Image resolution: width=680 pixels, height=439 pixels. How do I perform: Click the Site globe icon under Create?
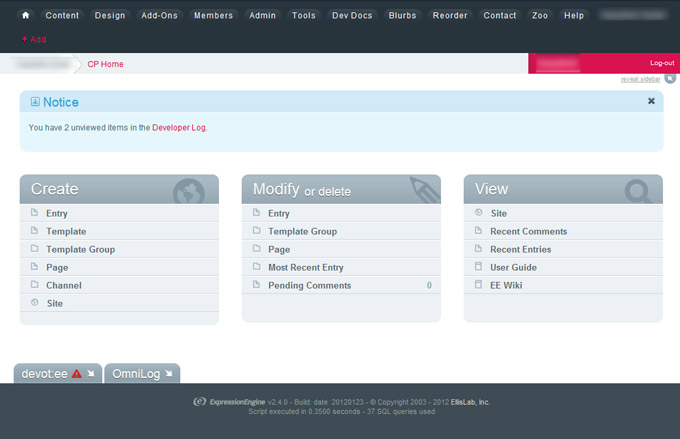point(35,302)
